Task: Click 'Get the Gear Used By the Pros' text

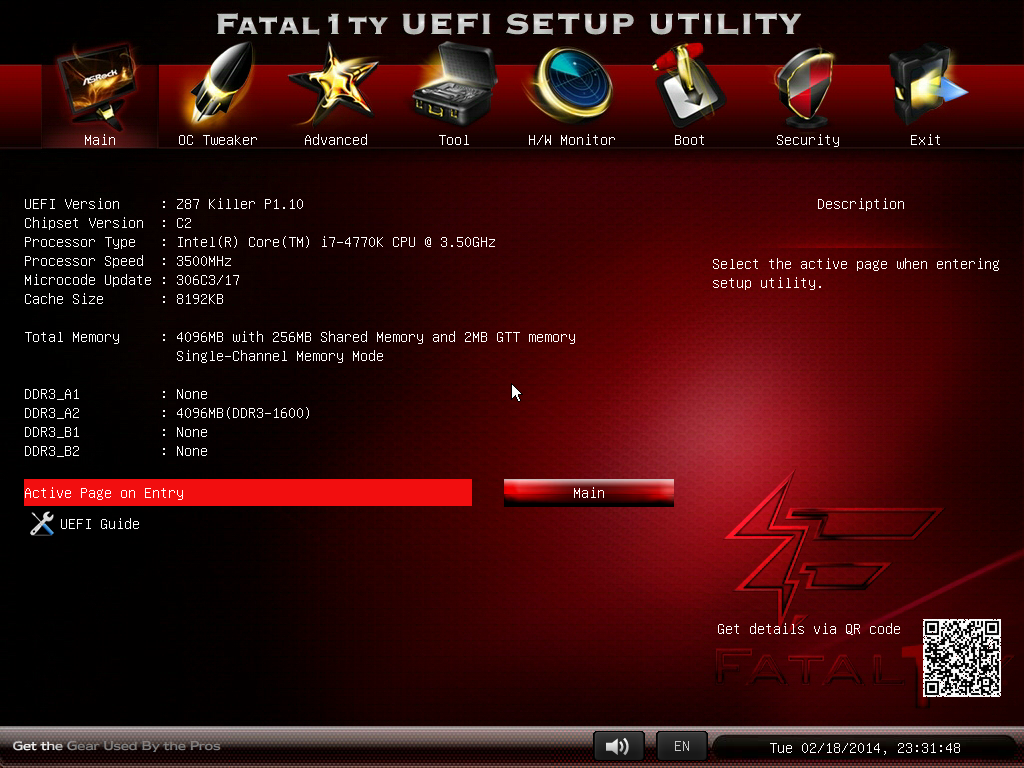Action: 116,746
